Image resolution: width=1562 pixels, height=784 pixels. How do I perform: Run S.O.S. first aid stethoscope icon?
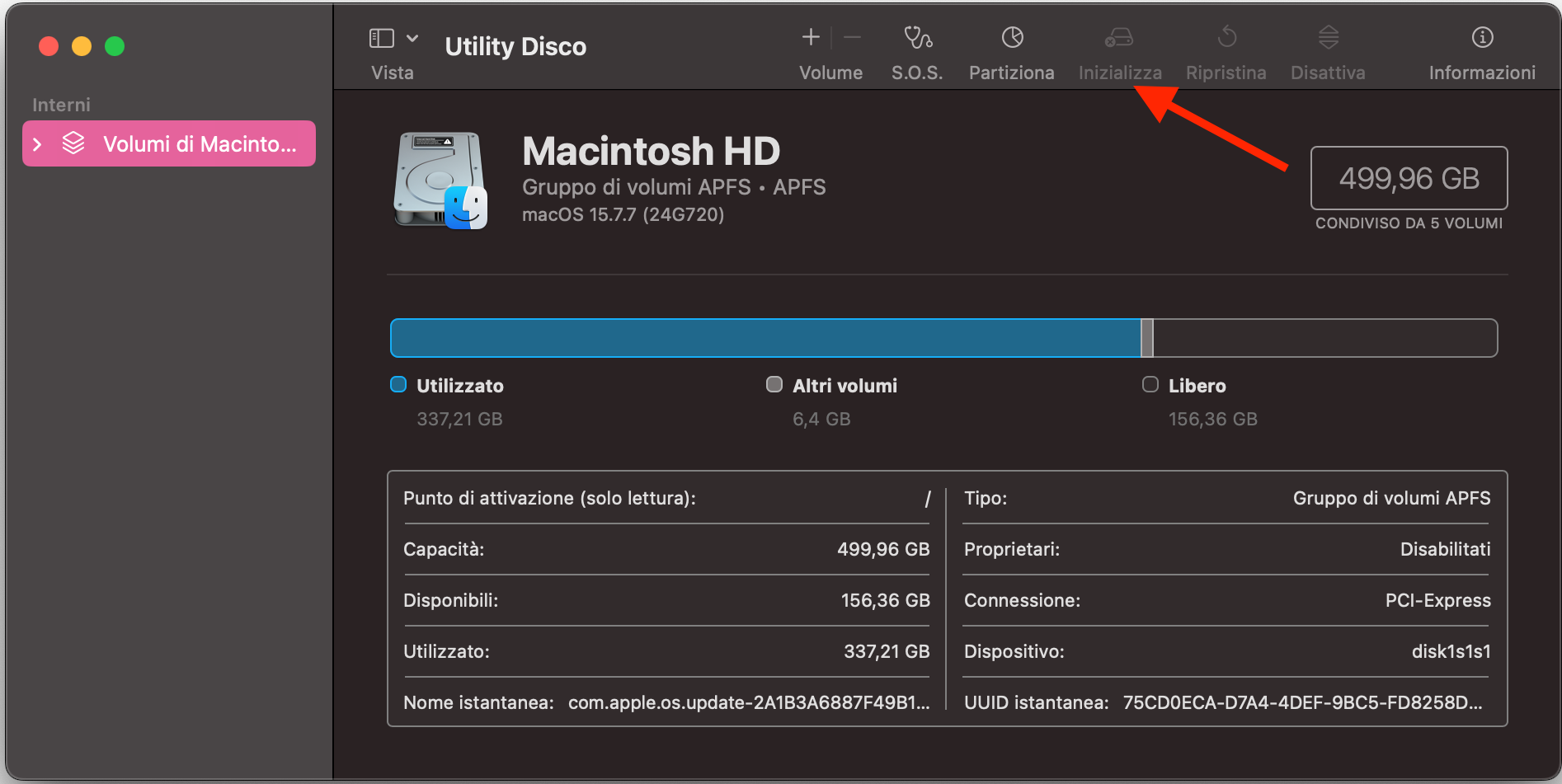pyautogui.click(x=917, y=37)
